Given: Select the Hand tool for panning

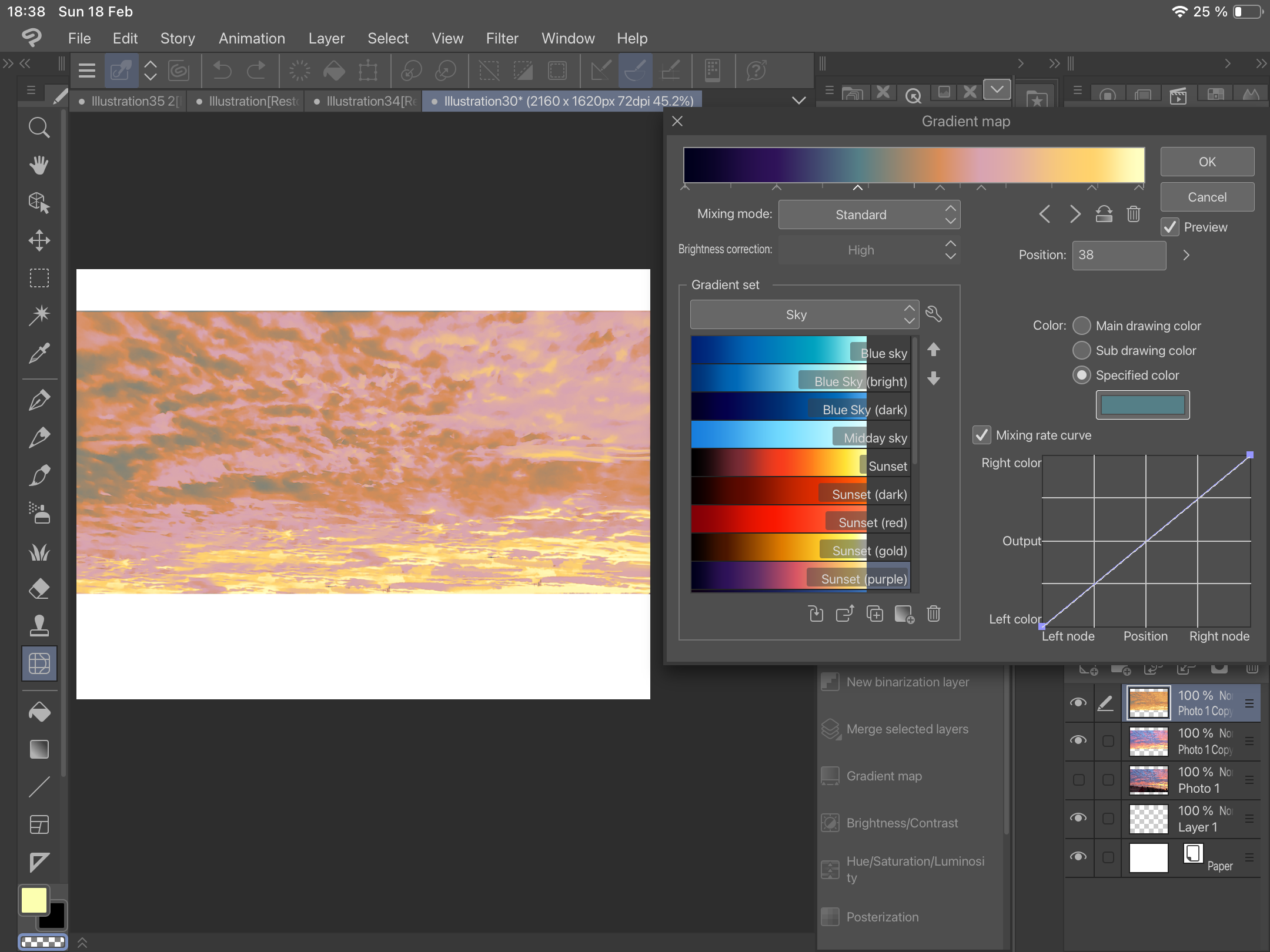Looking at the screenshot, I should pyautogui.click(x=39, y=165).
